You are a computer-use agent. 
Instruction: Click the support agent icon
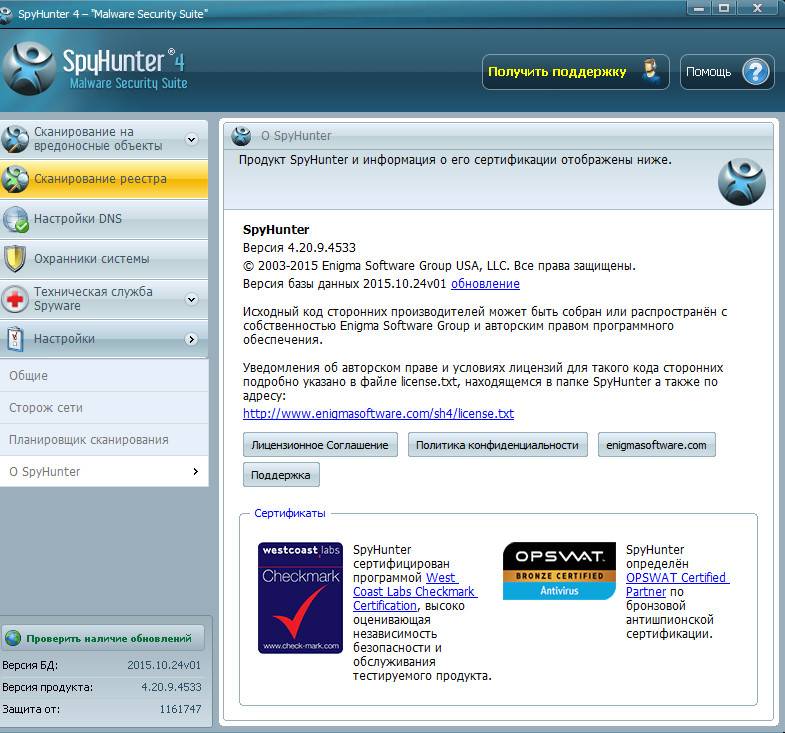[x=651, y=72]
